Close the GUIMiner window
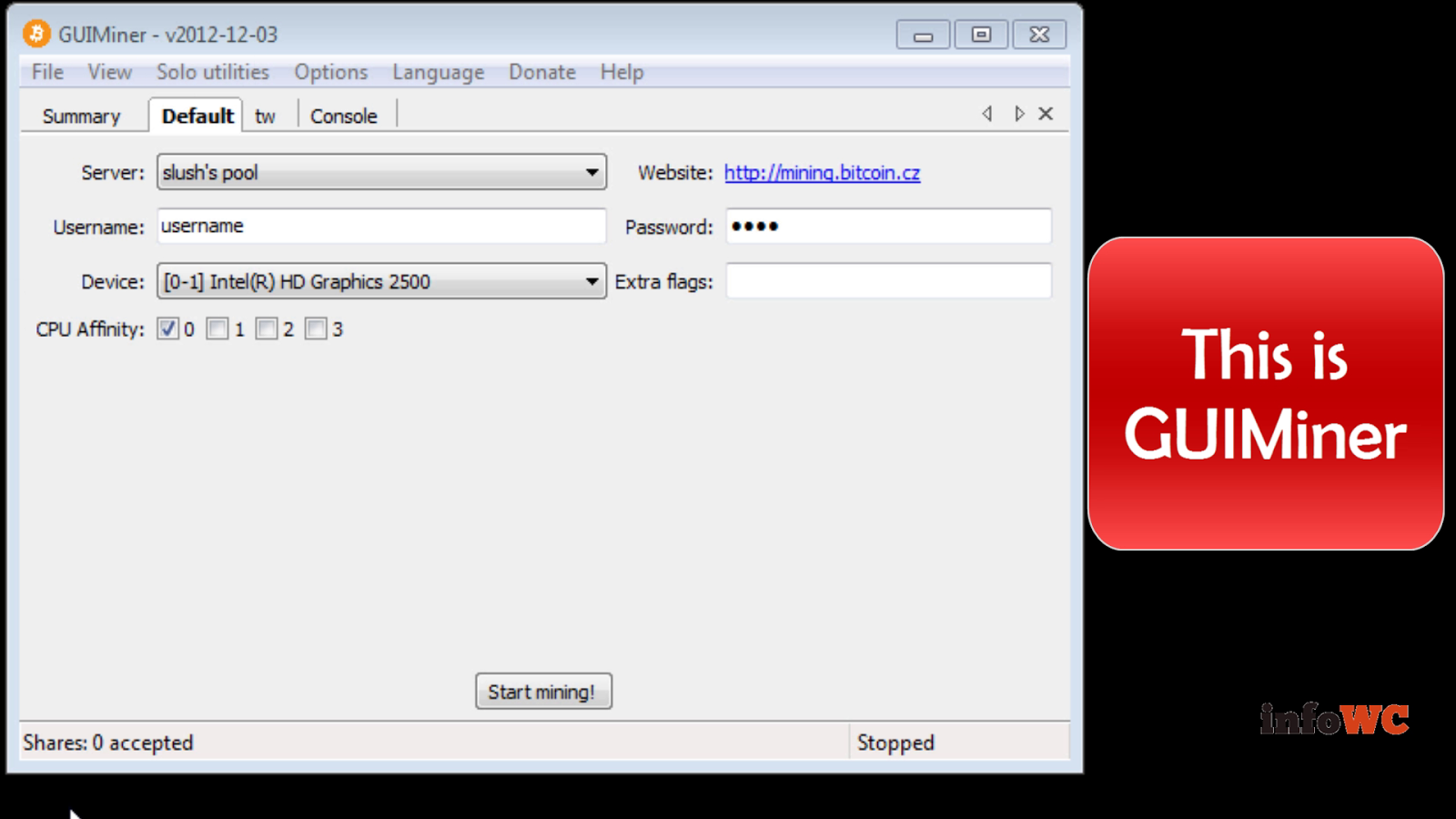This screenshot has height=819, width=1456. coord(1039,35)
